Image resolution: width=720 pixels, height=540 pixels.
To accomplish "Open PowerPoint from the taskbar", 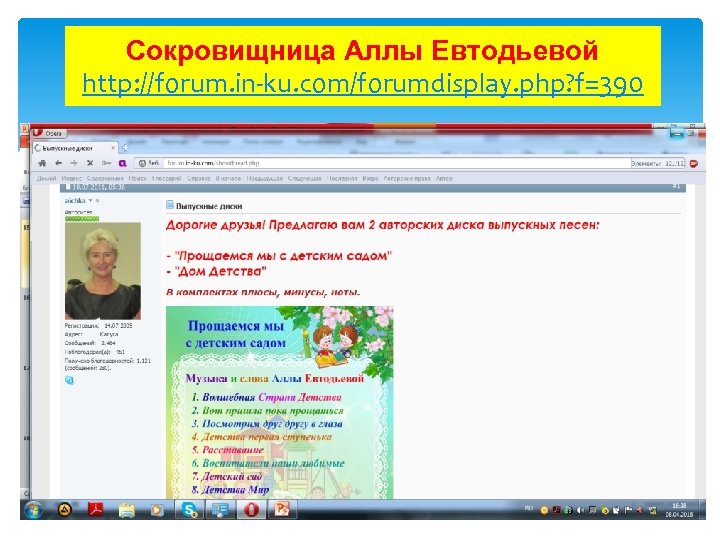I will (282, 509).
